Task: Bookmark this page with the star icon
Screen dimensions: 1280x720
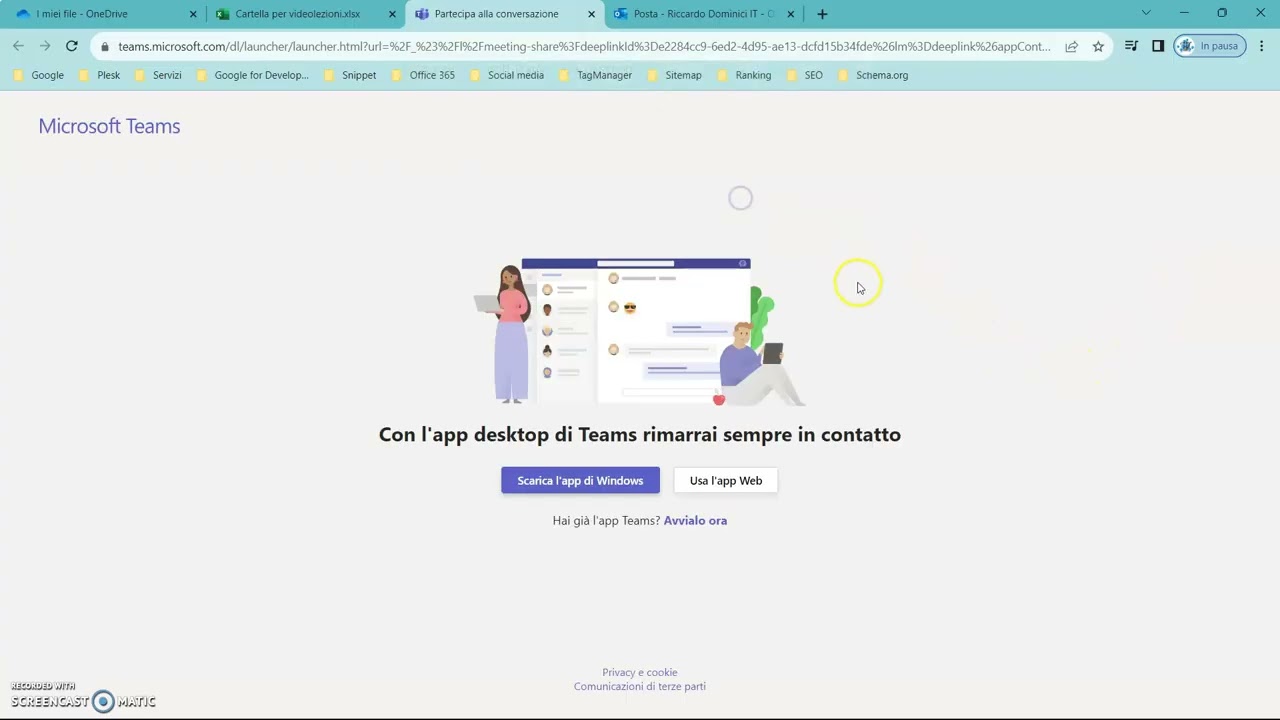Action: pyautogui.click(x=1098, y=46)
